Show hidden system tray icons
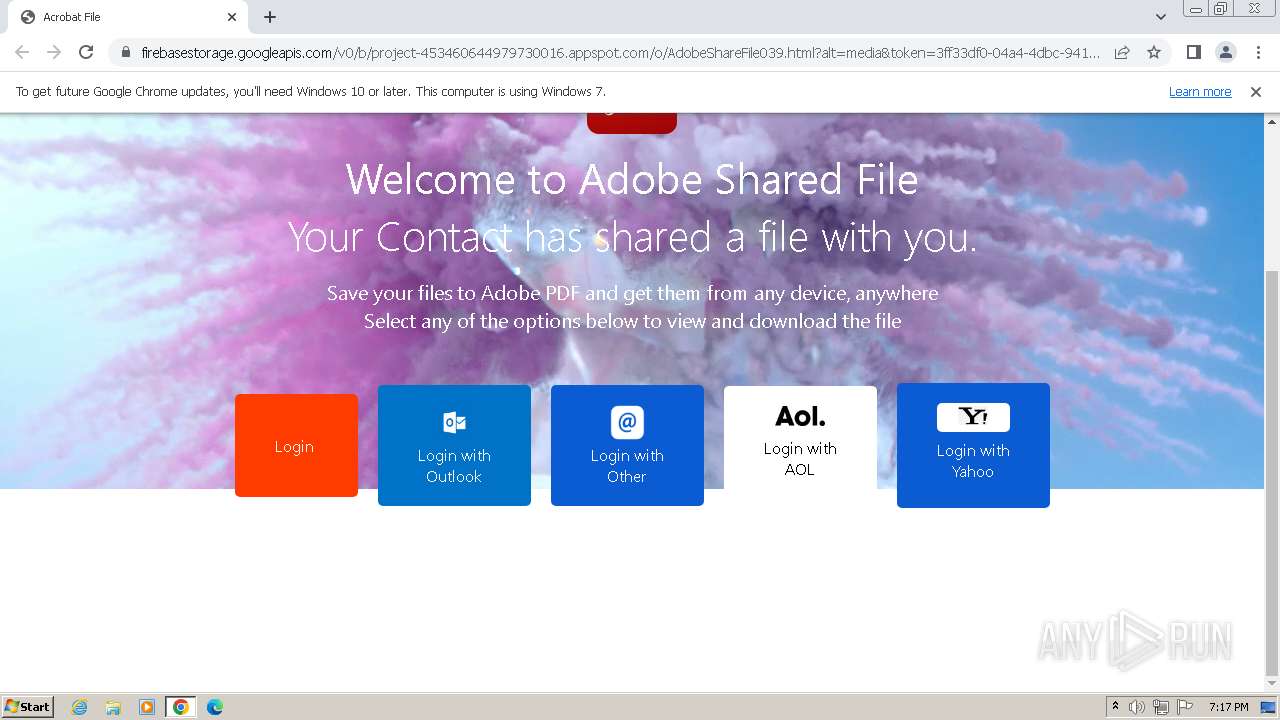The width and height of the screenshot is (1280, 720). click(1115, 707)
